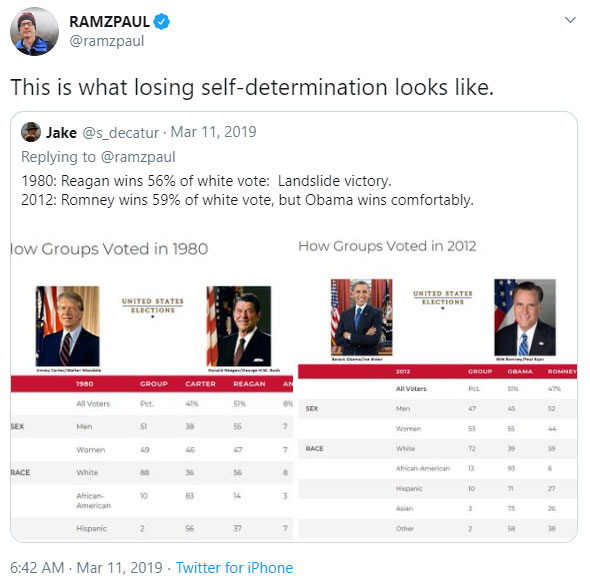Viewport: 590px width, 588px height.
Task: Click the quoted tweet's Mar 11, 2019 date
Action: point(213,132)
